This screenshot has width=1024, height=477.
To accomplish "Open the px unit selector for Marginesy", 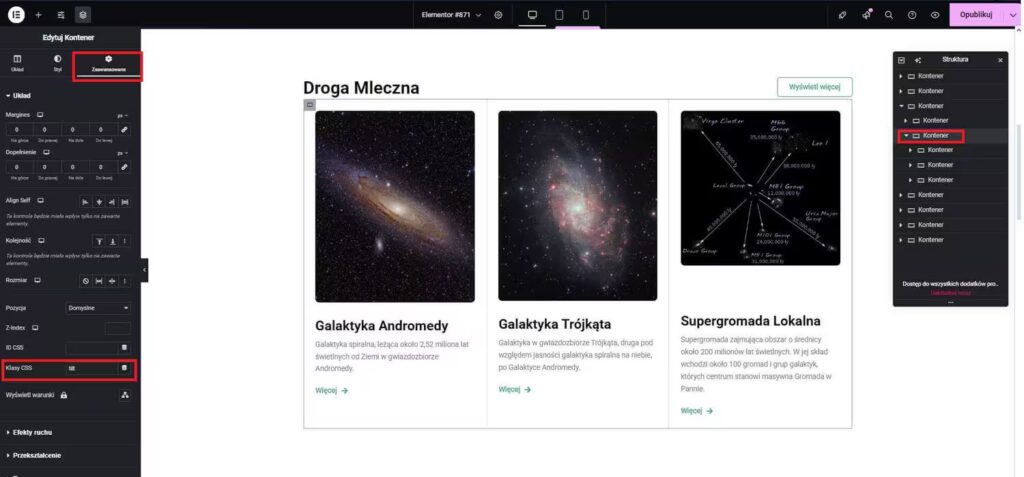I will [123, 115].
